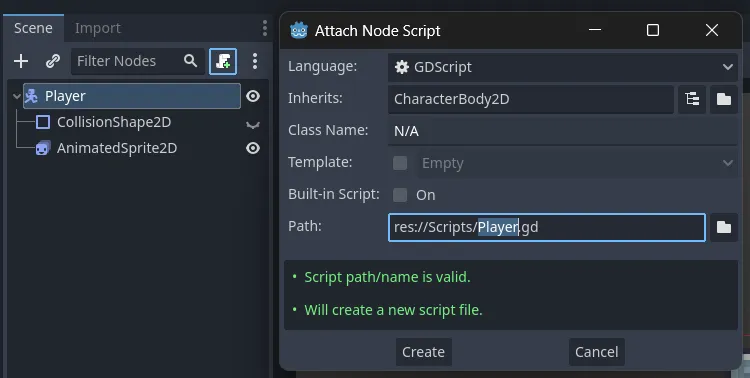Click 'Script path/name is valid.' message
This screenshot has height=378, width=750.
387,277
